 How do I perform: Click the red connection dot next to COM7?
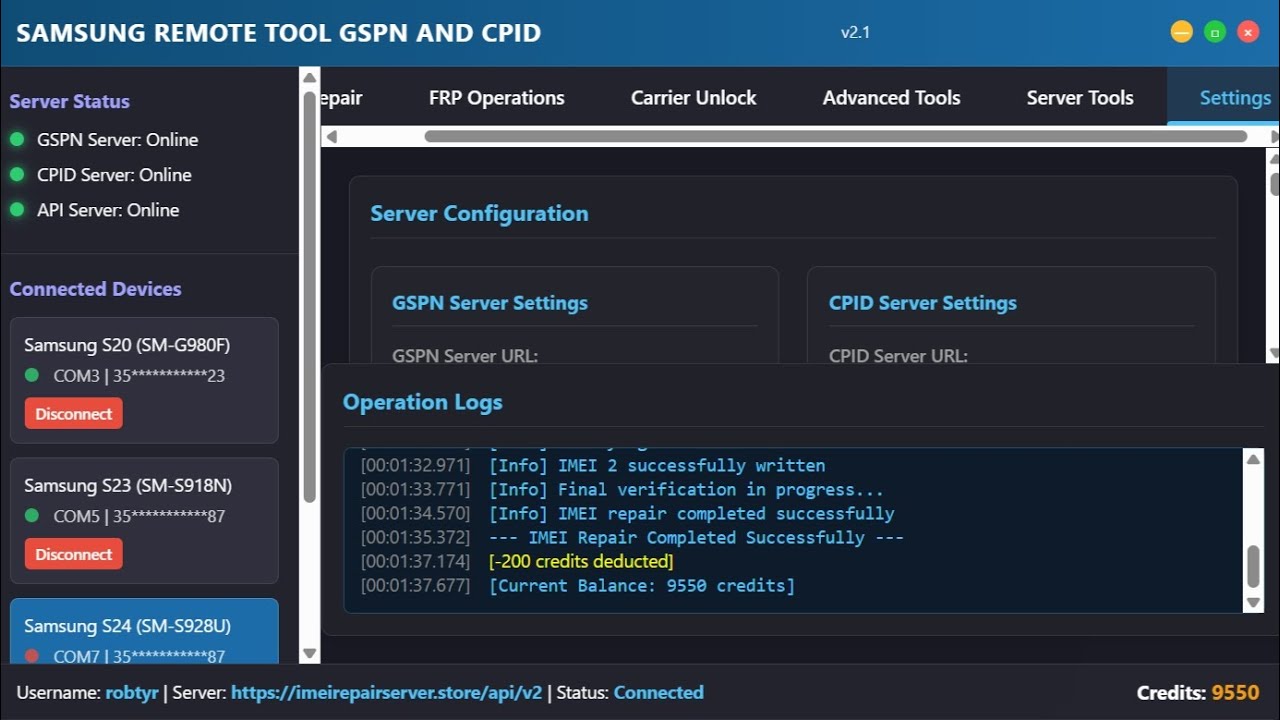tap(32, 656)
